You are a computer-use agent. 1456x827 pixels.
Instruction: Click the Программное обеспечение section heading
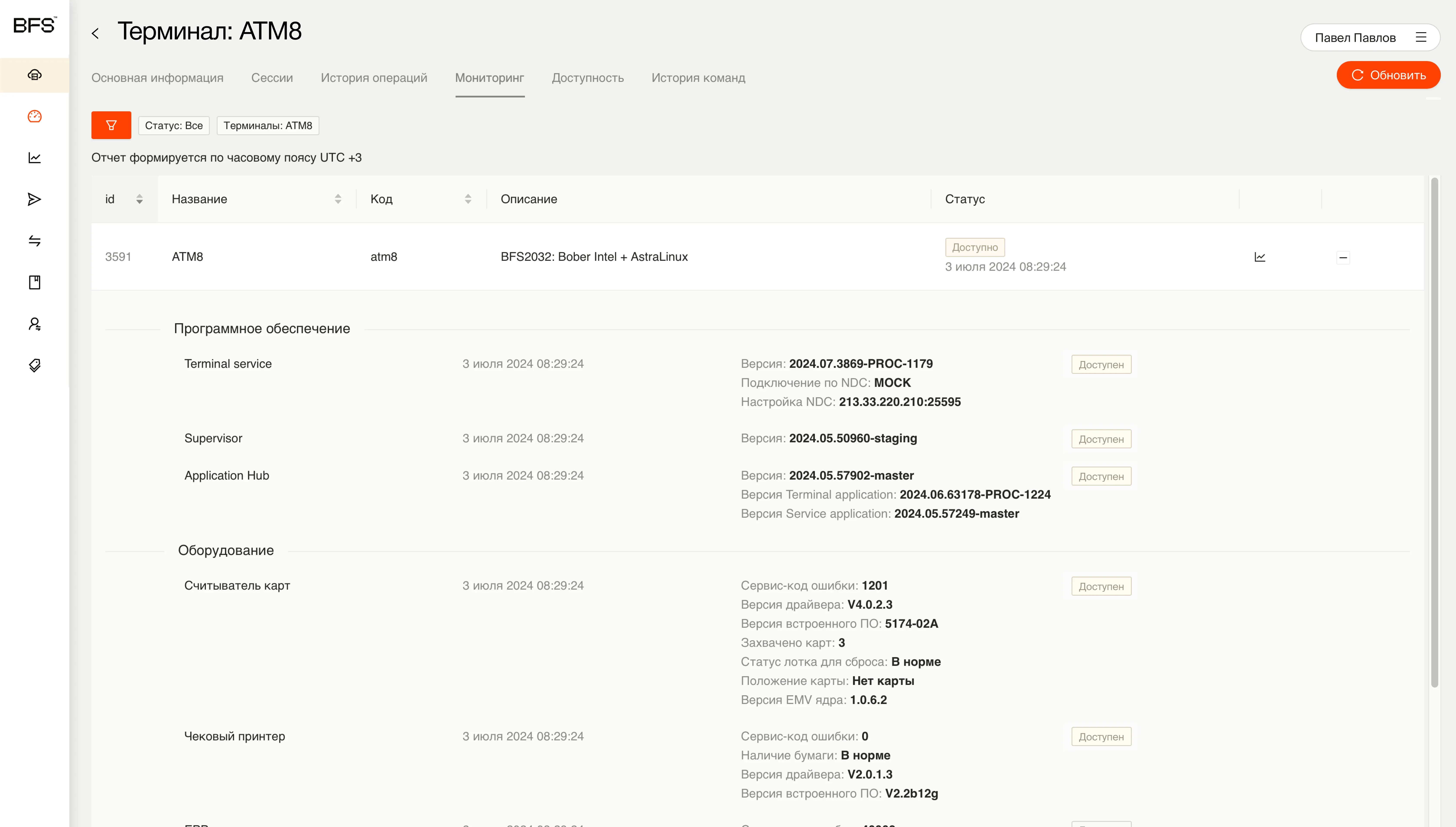[262, 328]
